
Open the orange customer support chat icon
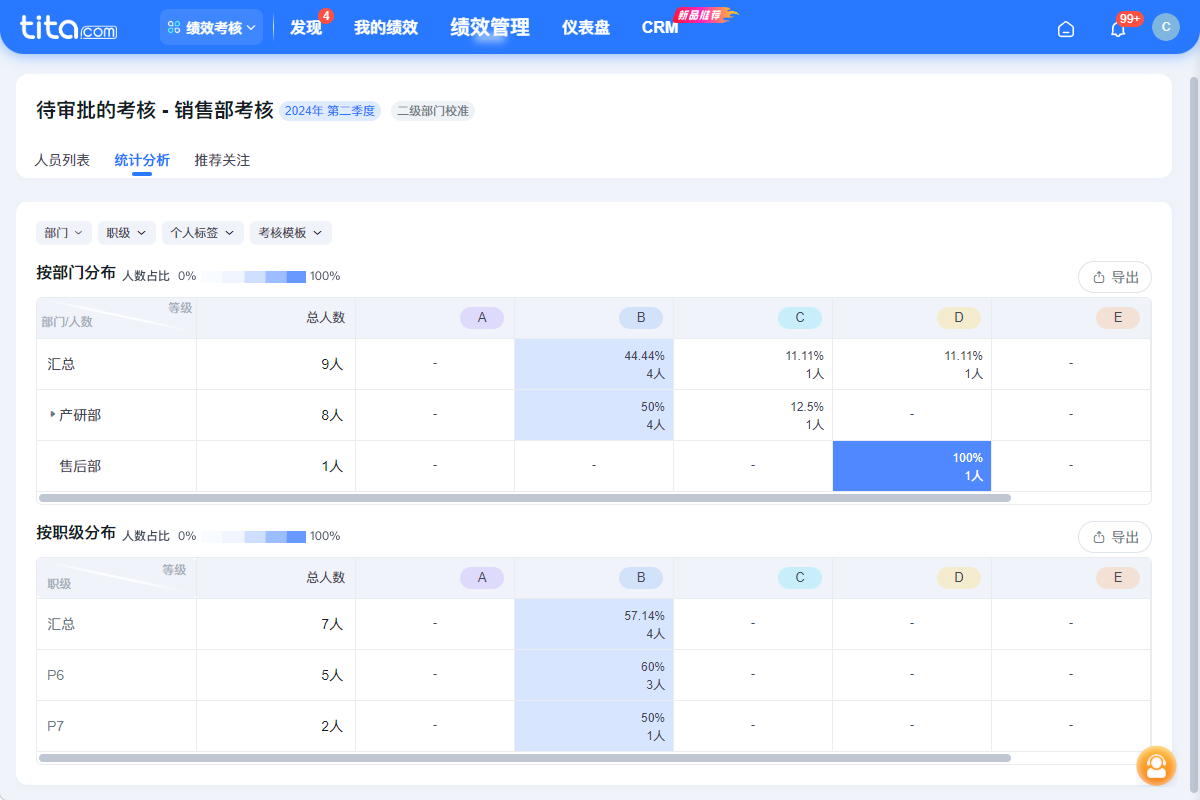1156,766
